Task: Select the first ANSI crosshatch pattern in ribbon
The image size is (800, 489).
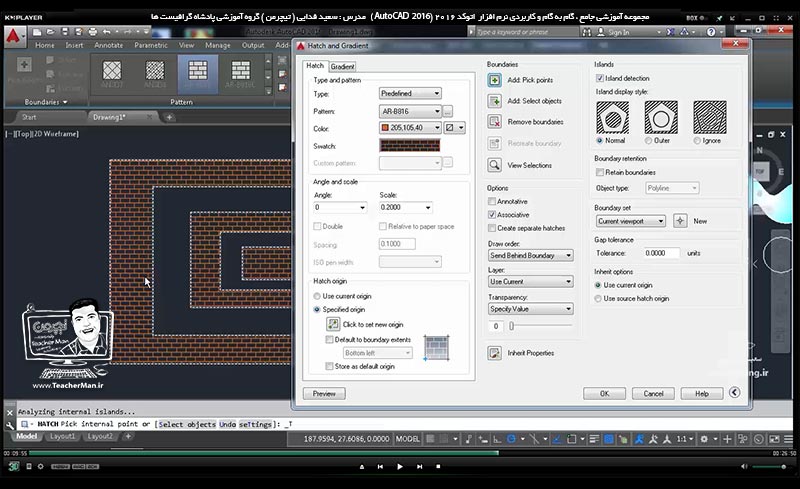Action: click(x=112, y=74)
